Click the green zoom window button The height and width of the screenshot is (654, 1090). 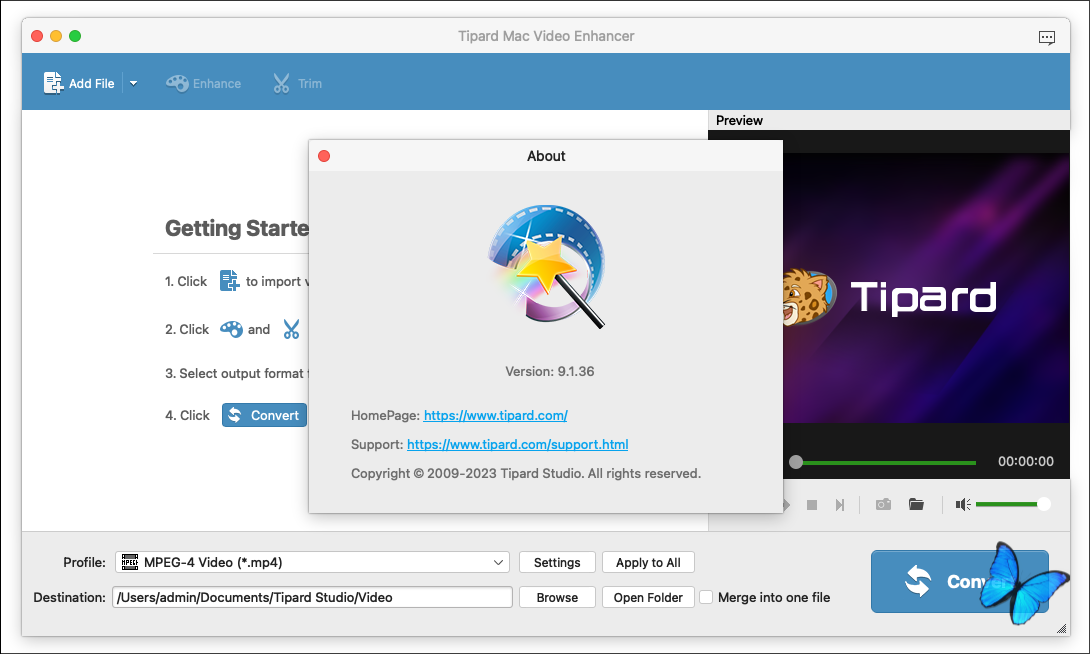tap(75, 36)
